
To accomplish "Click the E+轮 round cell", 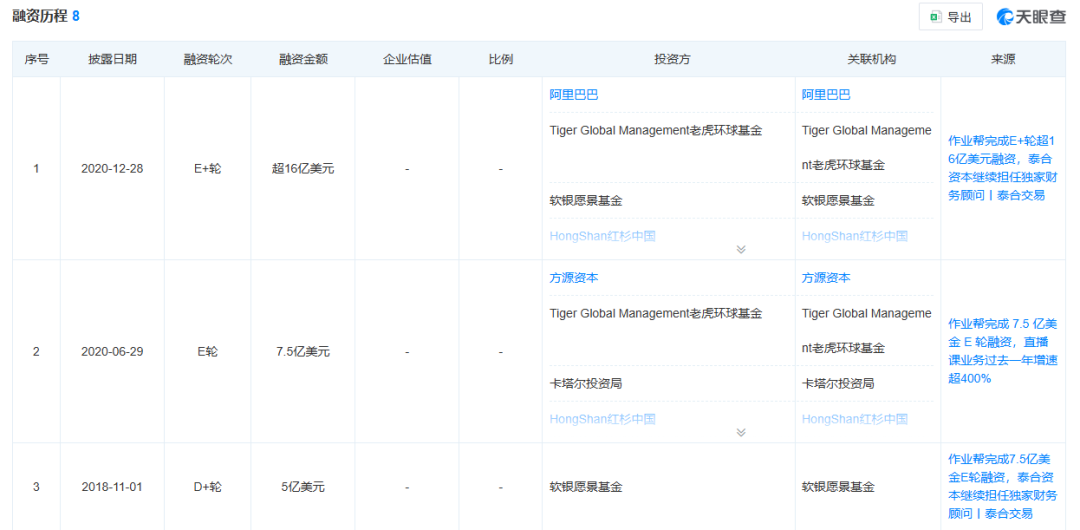I will tap(208, 168).
